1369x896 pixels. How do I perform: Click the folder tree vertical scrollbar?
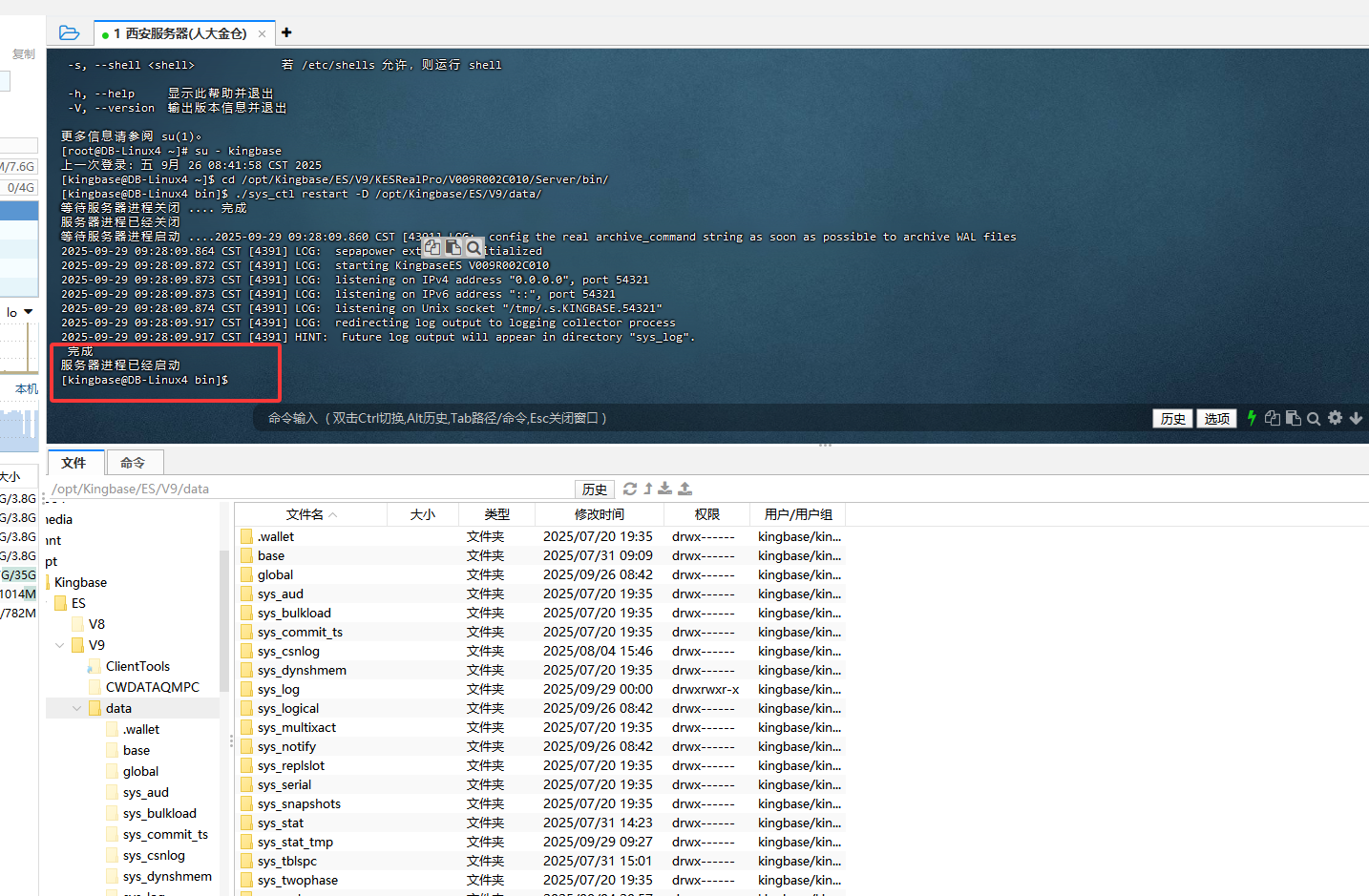[x=224, y=620]
